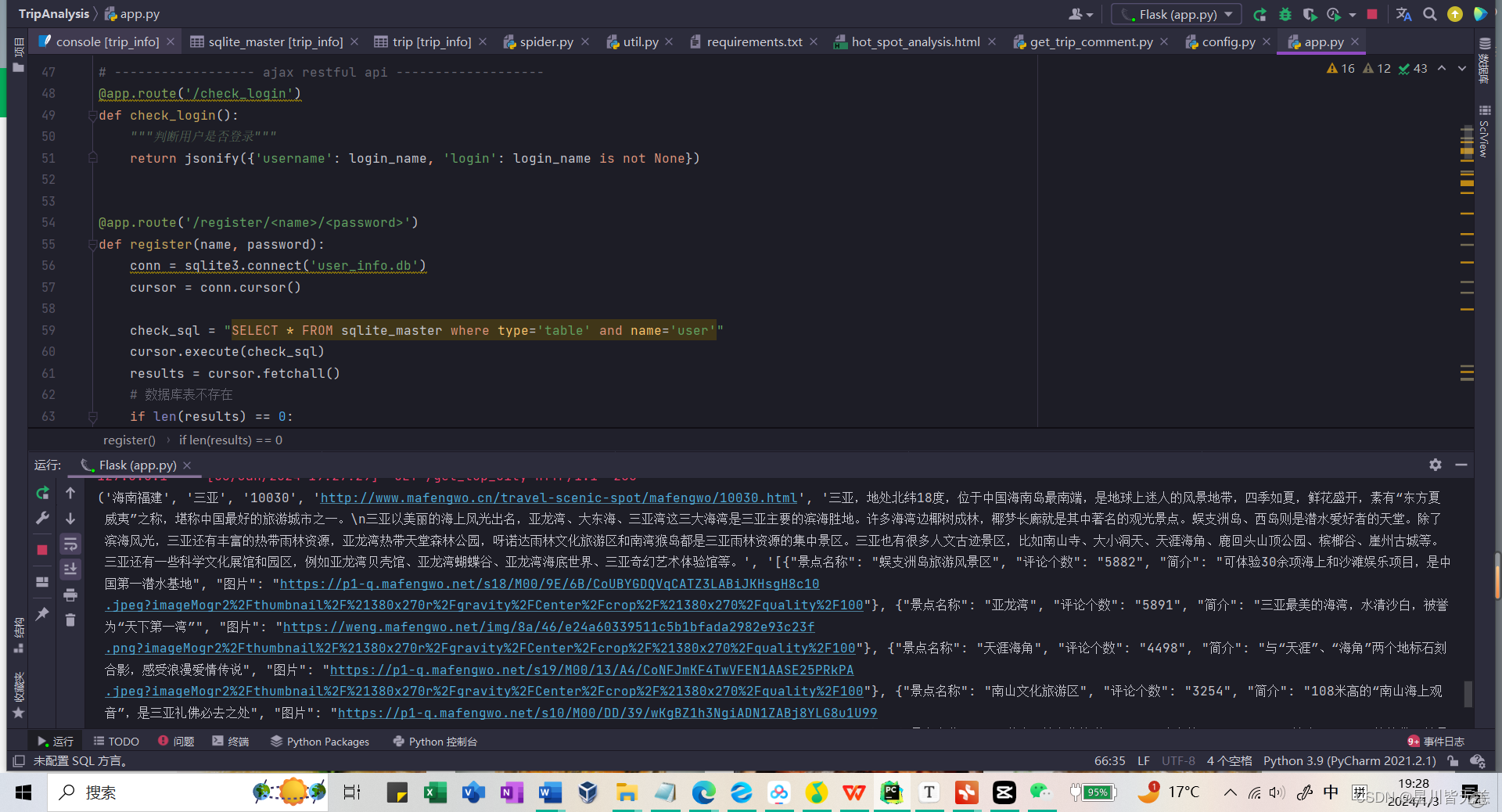The image size is (1502, 812).
Task: Open Python 控制台 console tab
Action: click(434, 741)
